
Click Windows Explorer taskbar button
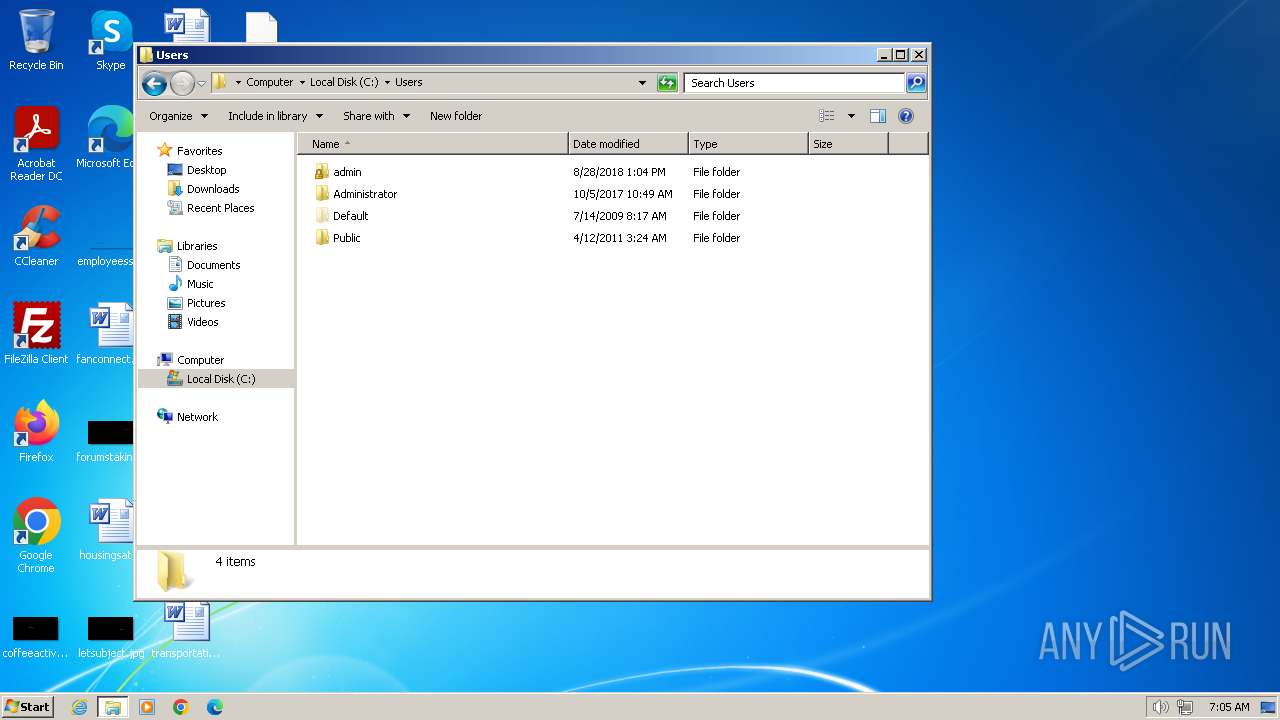(x=113, y=707)
